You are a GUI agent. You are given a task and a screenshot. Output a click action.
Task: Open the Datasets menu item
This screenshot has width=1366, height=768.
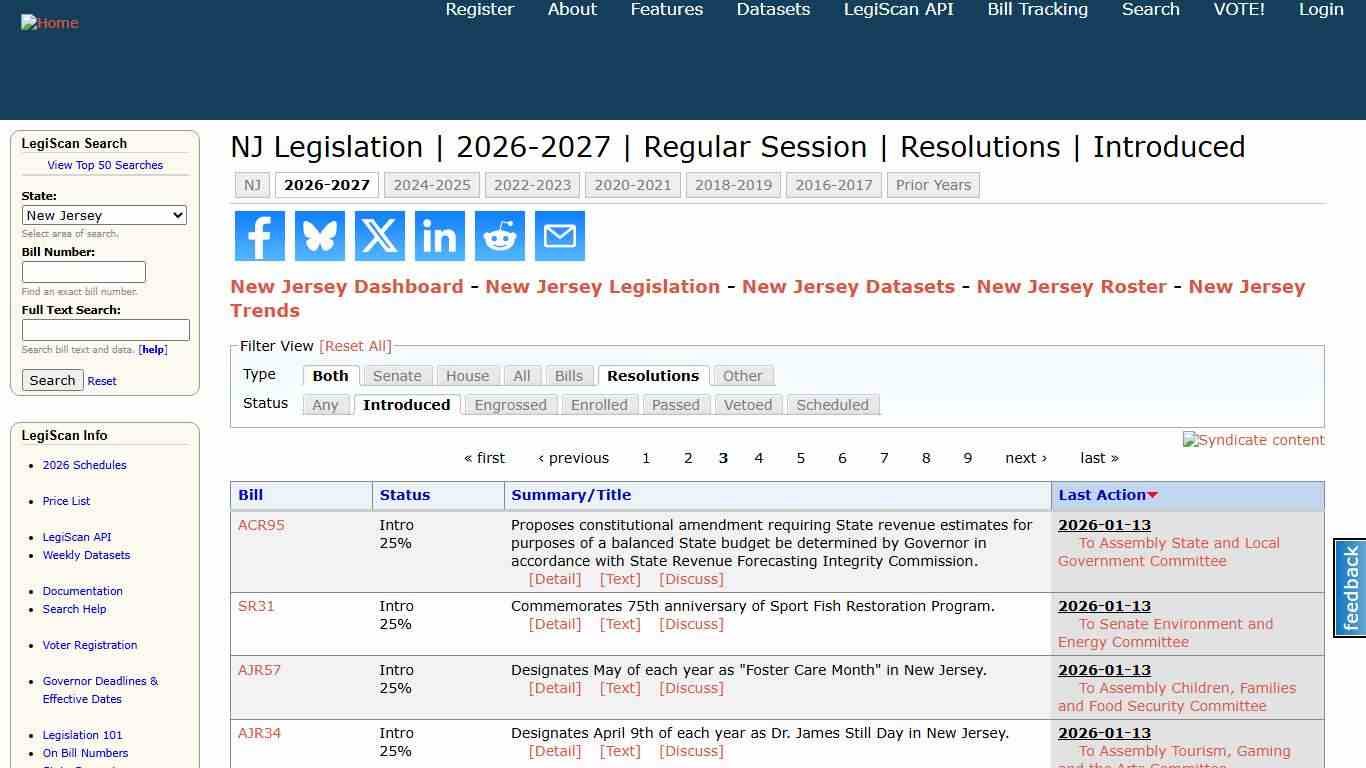point(772,10)
